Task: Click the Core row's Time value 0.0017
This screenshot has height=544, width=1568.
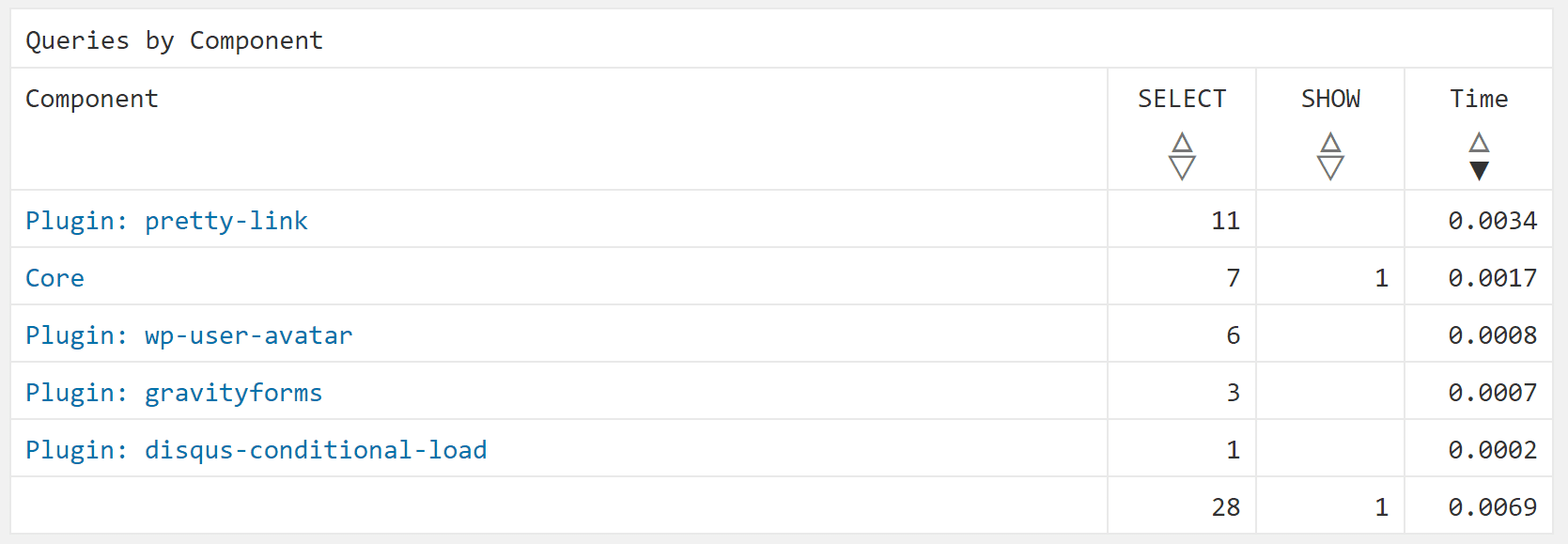Action: 1492,278
